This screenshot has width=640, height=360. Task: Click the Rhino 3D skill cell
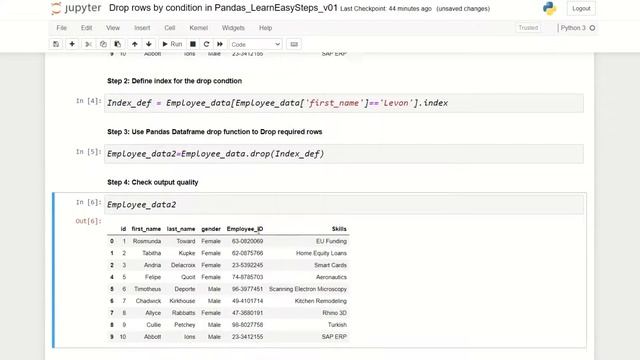click(x=335, y=313)
